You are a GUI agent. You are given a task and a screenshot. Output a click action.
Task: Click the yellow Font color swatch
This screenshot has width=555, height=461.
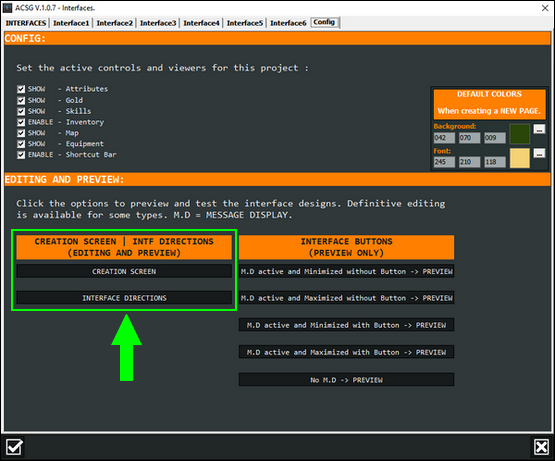click(519, 158)
